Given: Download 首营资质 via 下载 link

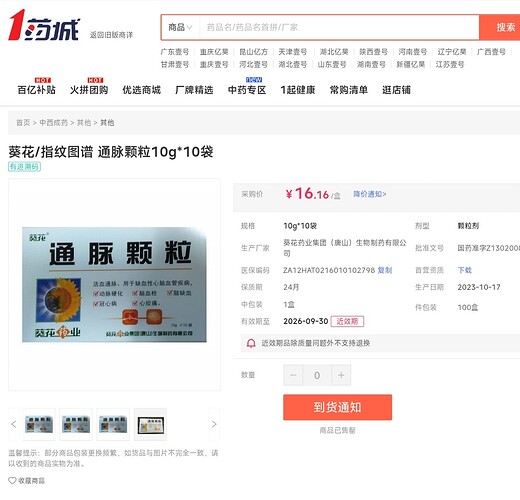Looking at the screenshot, I should (x=465, y=270).
